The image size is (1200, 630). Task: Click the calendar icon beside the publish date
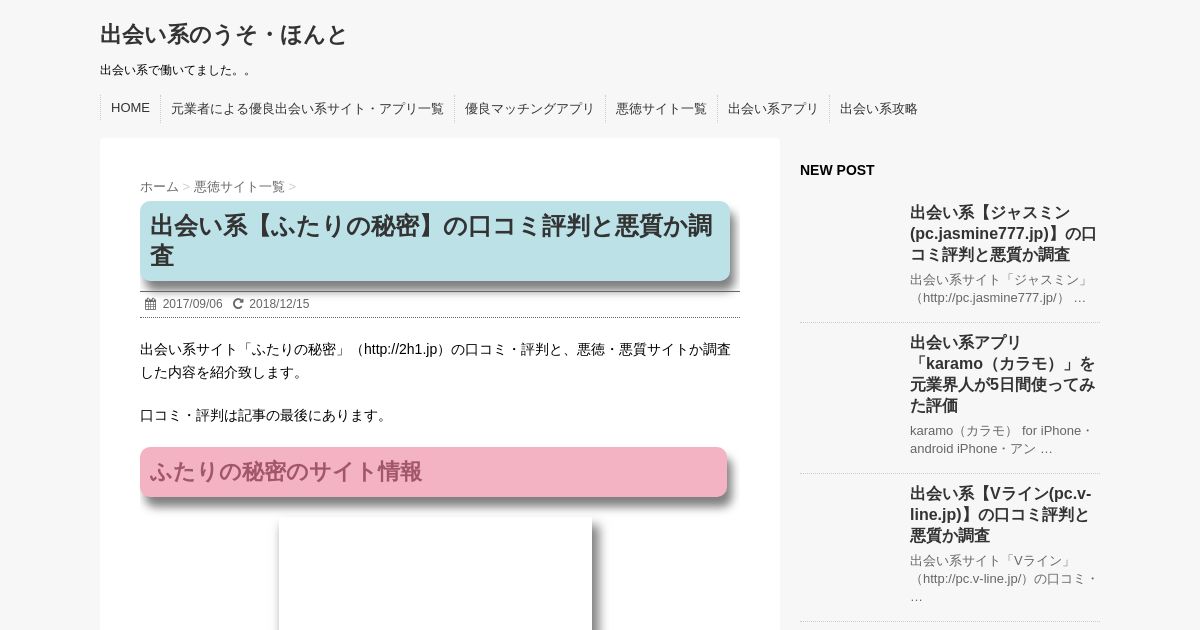pyautogui.click(x=150, y=304)
